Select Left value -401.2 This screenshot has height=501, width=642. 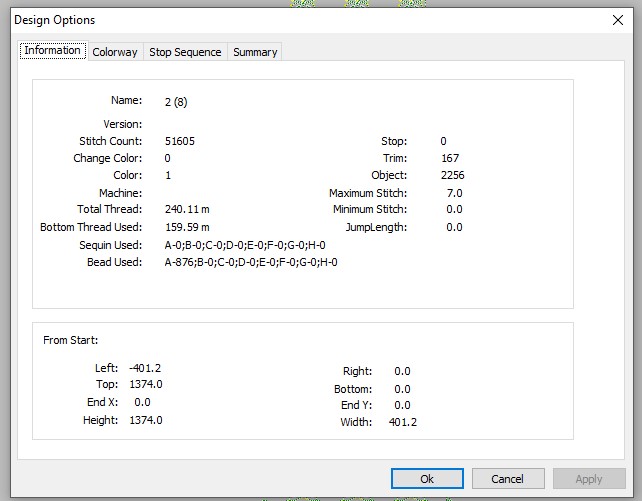[x=145, y=368]
